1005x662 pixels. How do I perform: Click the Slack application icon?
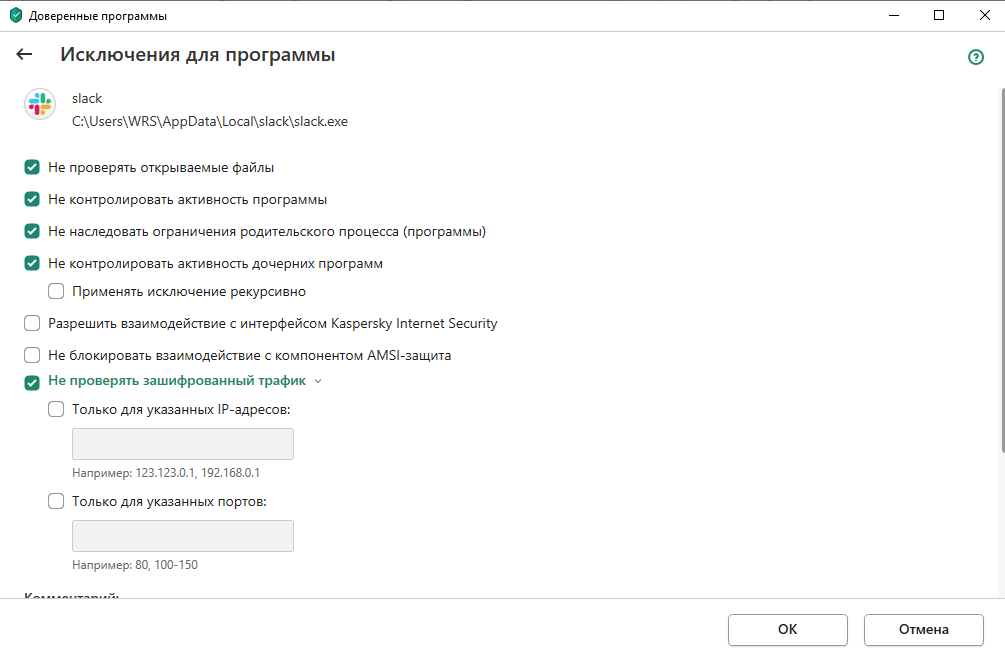tap(40, 104)
